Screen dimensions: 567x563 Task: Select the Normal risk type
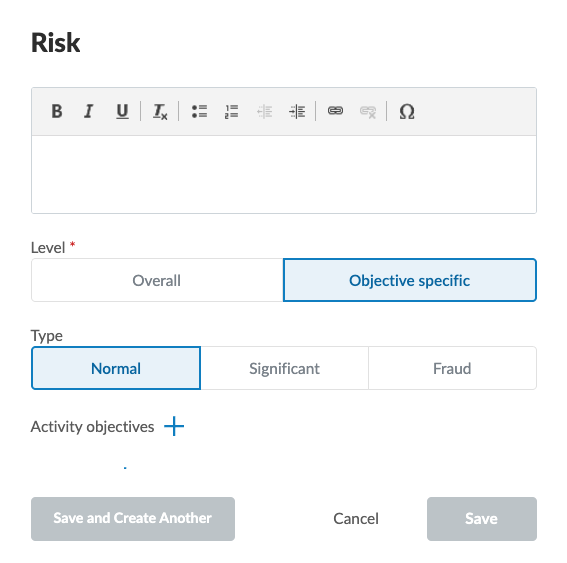pyautogui.click(x=116, y=368)
